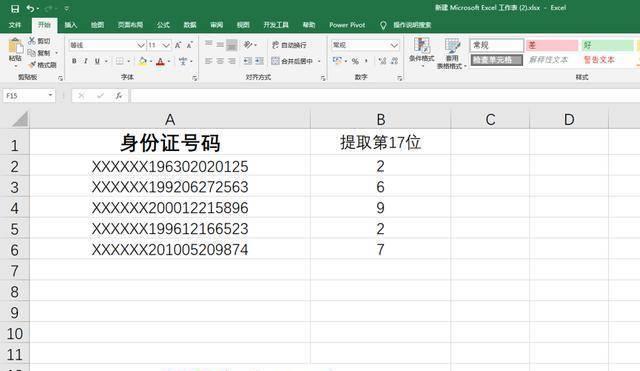The width and height of the screenshot is (640, 371).
Task: Toggle Bold formatting
Action: tap(74, 61)
